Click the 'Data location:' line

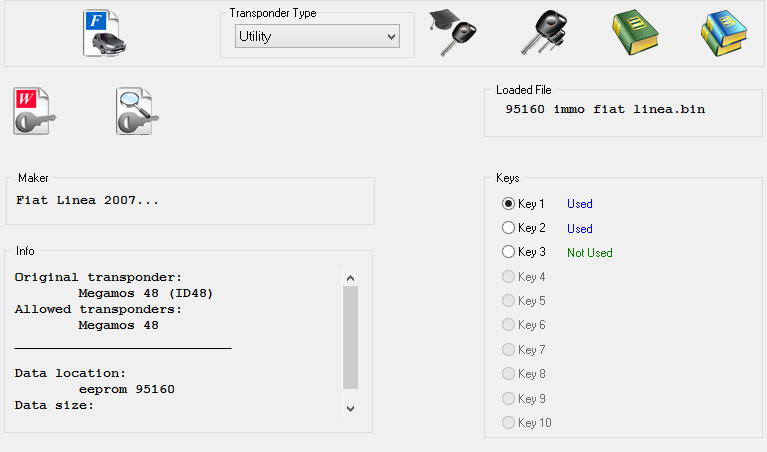(x=70, y=373)
